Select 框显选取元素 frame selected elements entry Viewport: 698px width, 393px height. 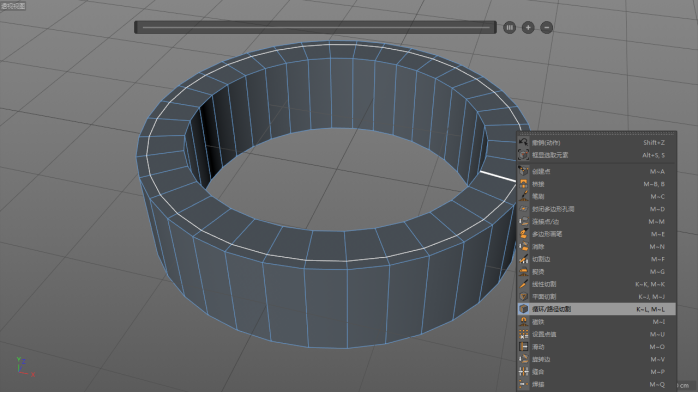click(x=596, y=155)
